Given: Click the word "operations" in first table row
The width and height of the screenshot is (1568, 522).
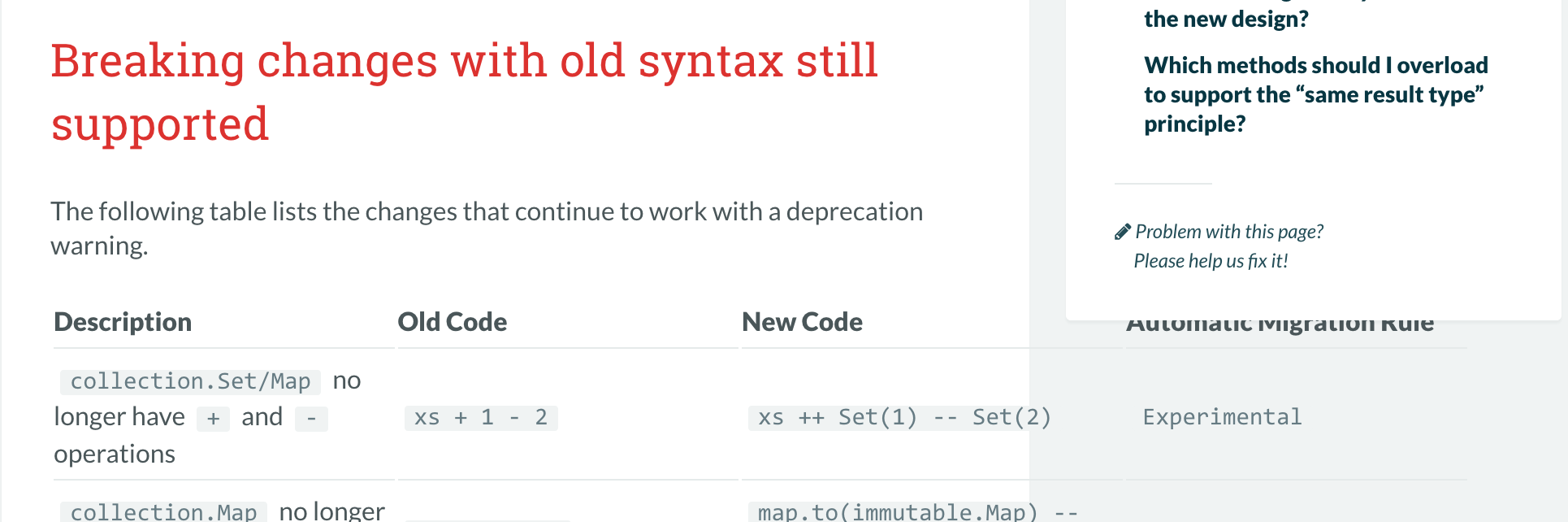Looking at the screenshot, I should tap(115, 454).
